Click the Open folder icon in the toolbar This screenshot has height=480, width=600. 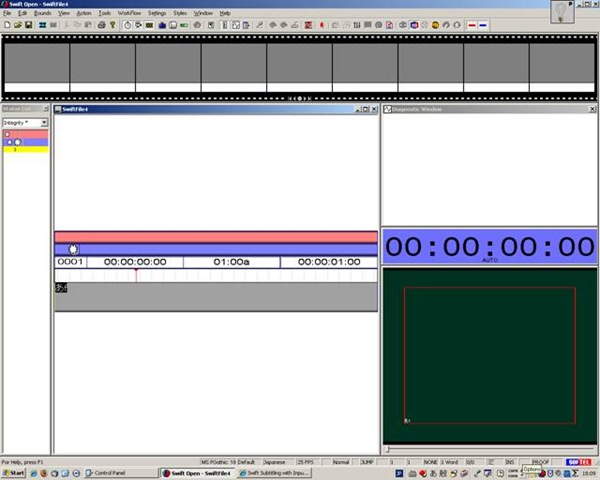click(x=16, y=24)
